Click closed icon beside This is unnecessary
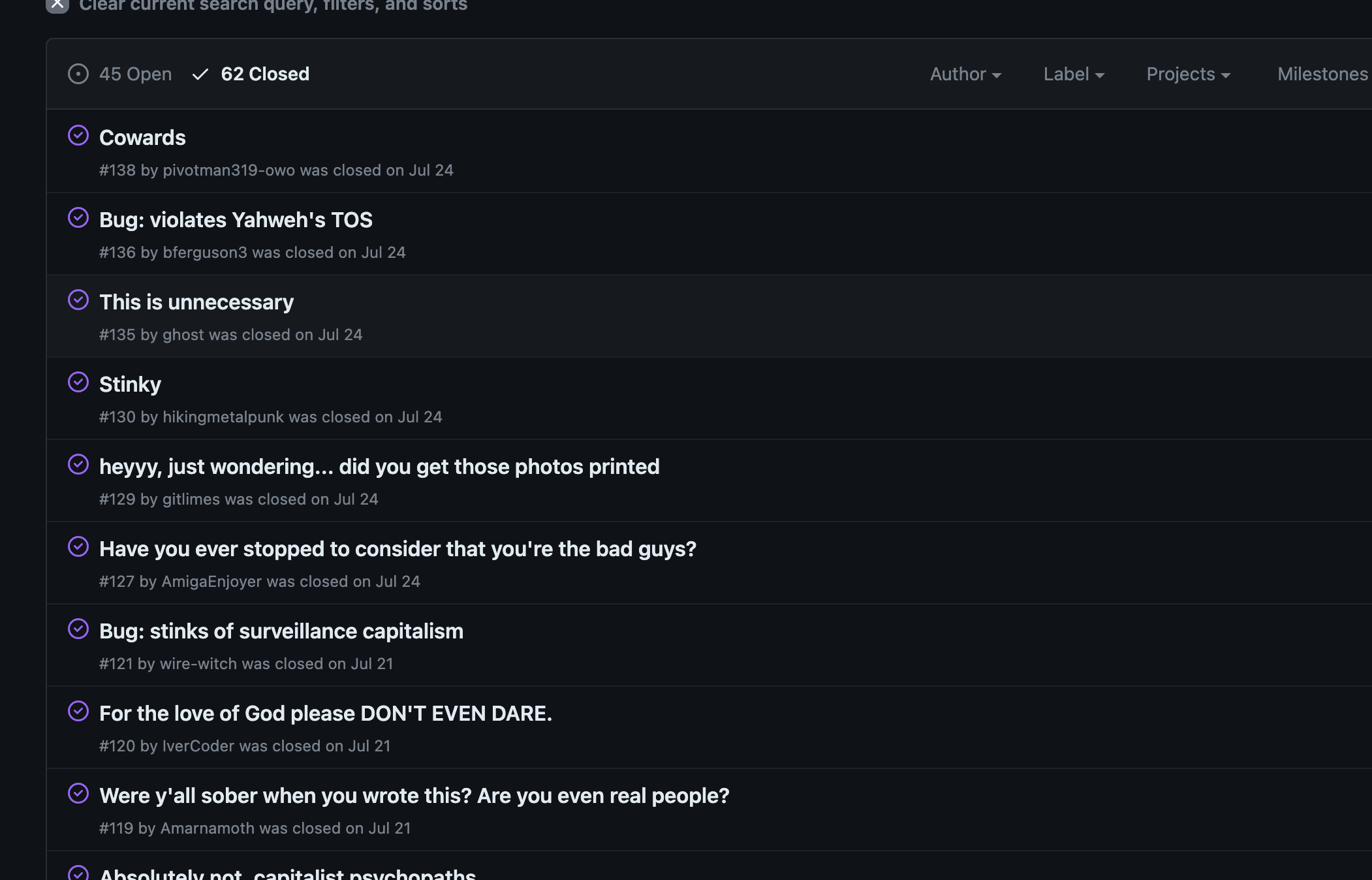The height and width of the screenshot is (880, 1372). [x=79, y=300]
